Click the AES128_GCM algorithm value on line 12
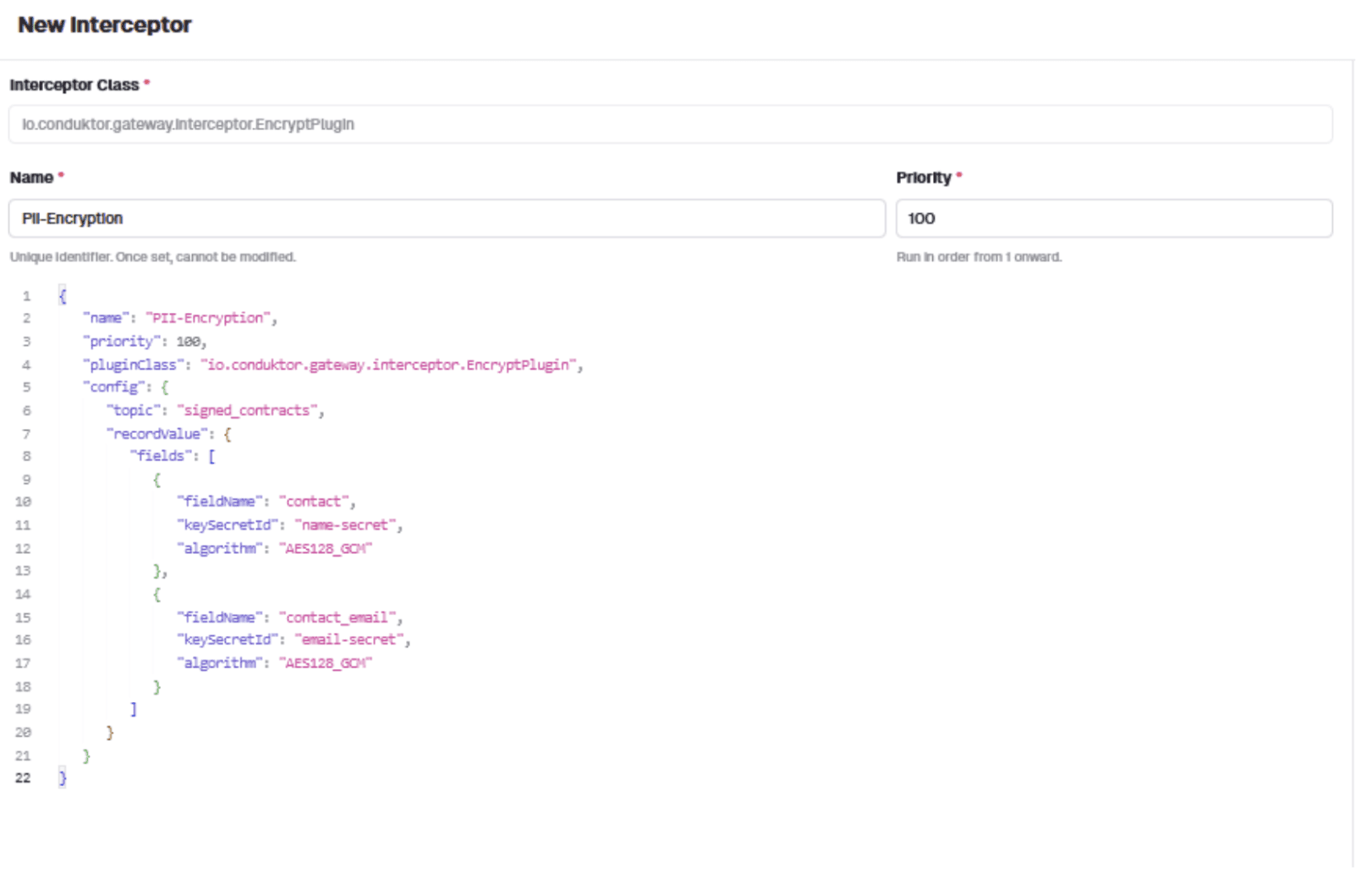Viewport: 1372px width, 878px height. coord(326,548)
